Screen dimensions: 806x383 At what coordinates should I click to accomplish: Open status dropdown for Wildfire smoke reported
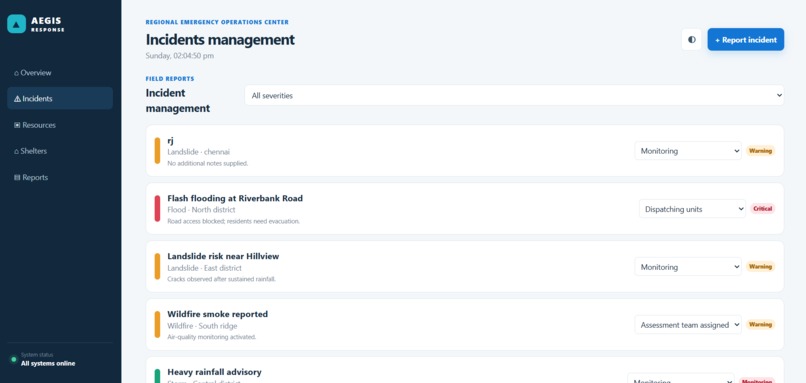[x=688, y=325]
